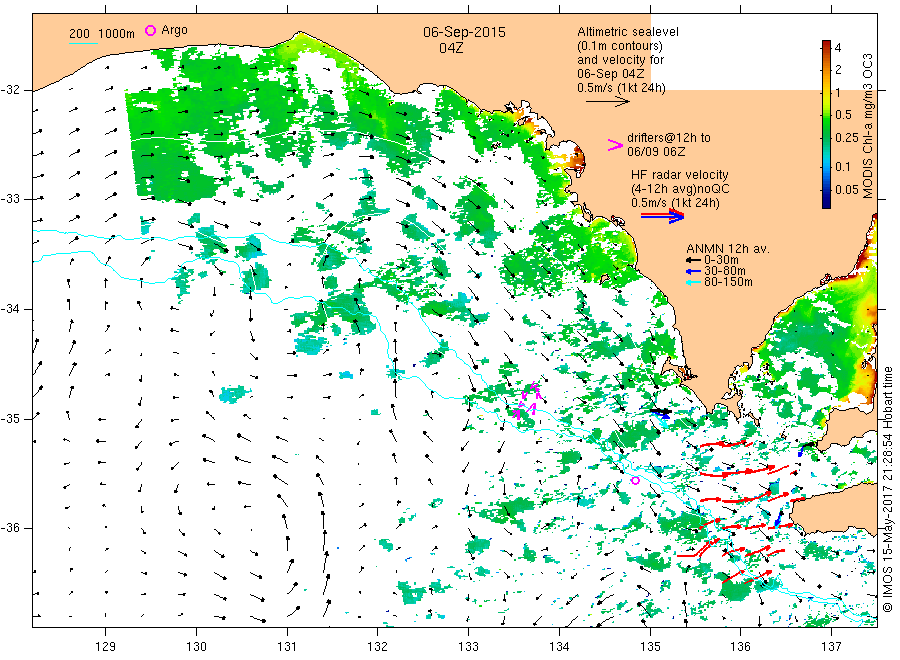Click the longitude axis label "137"
The width and height of the screenshot is (900, 660).
coord(831,647)
